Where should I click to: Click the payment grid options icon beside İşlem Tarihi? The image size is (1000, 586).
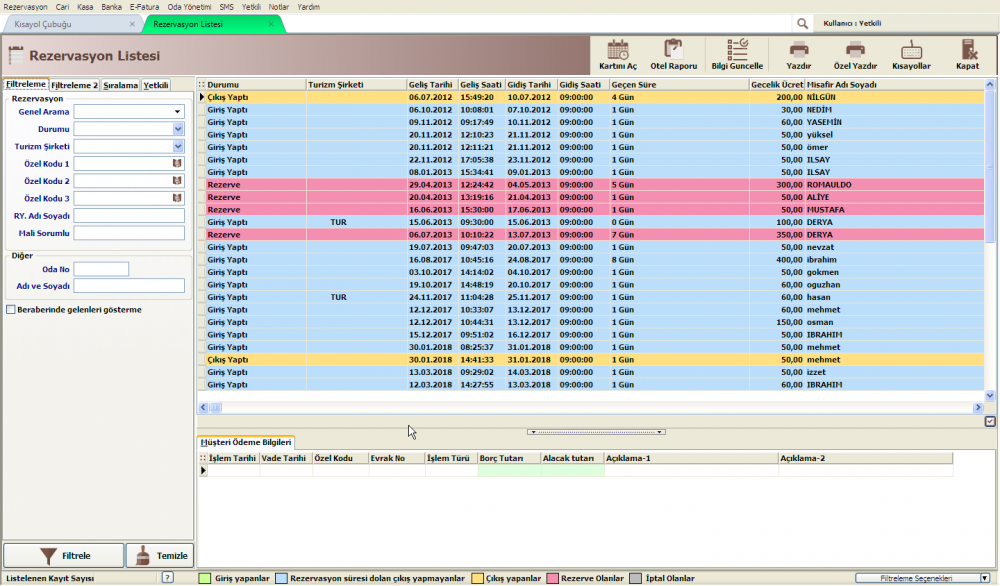203,458
